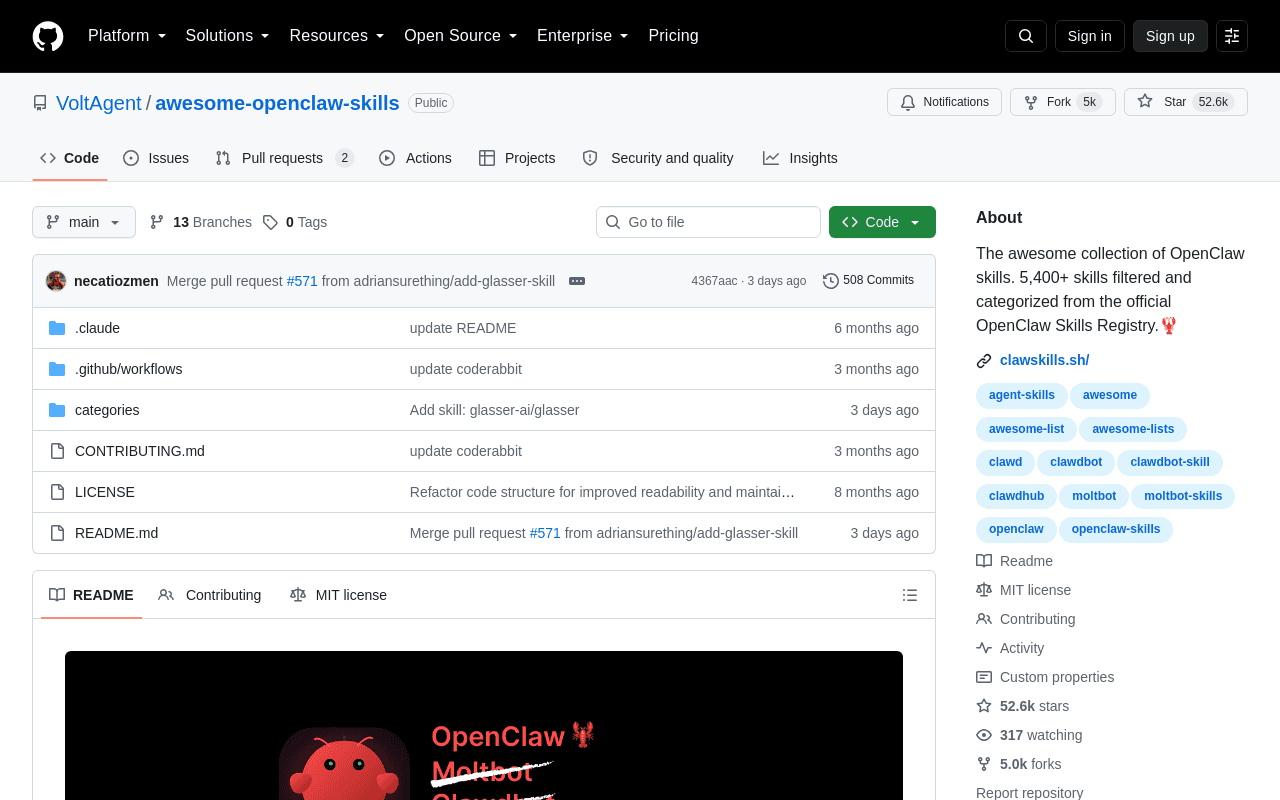The height and width of the screenshot is (800, 1280).
Task: Visit the clawskills.sh website link
Action: (1044, 361)
